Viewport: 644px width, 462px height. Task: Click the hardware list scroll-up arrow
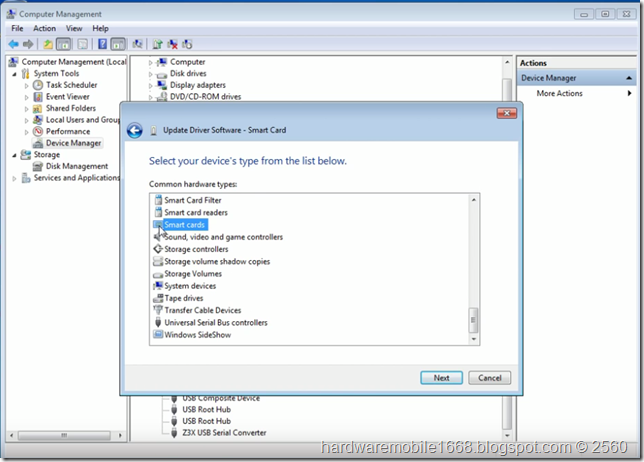coord(474,200)
